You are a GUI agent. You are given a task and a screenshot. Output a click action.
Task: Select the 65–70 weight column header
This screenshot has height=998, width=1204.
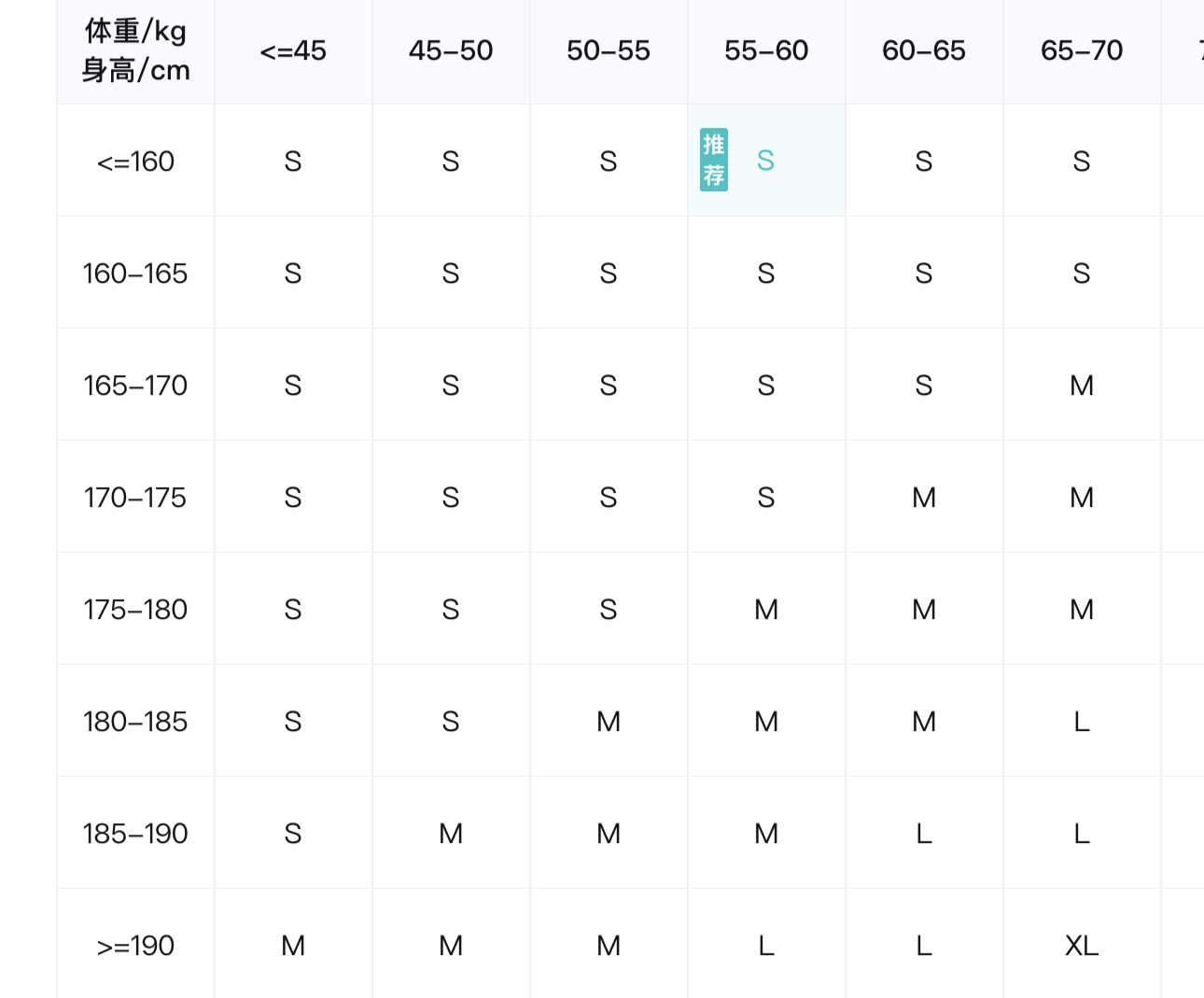[1082, 51]
